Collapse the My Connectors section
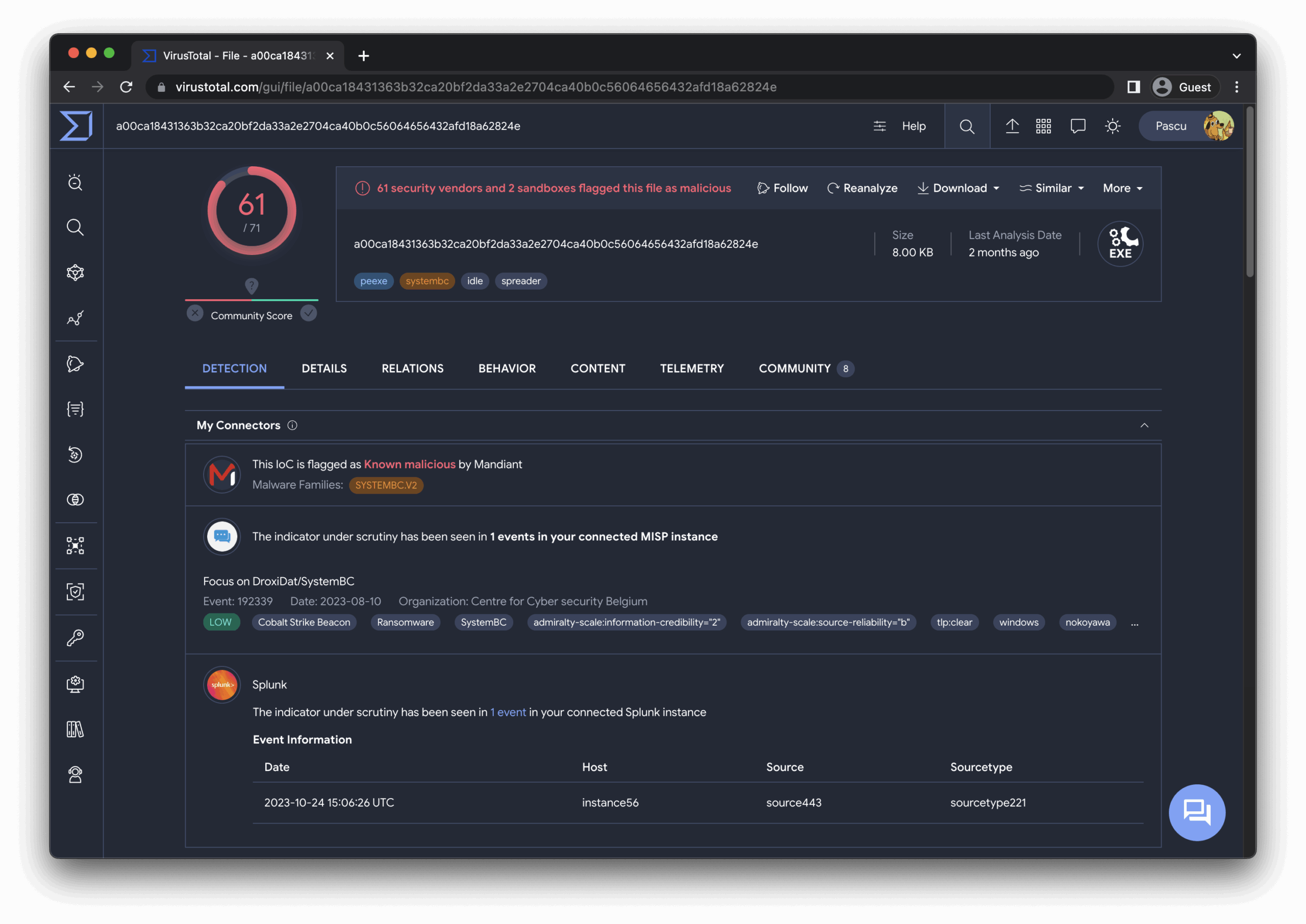Image resolution: width=1306 pixels, height=924 pixels. [x=1145, y=425]
